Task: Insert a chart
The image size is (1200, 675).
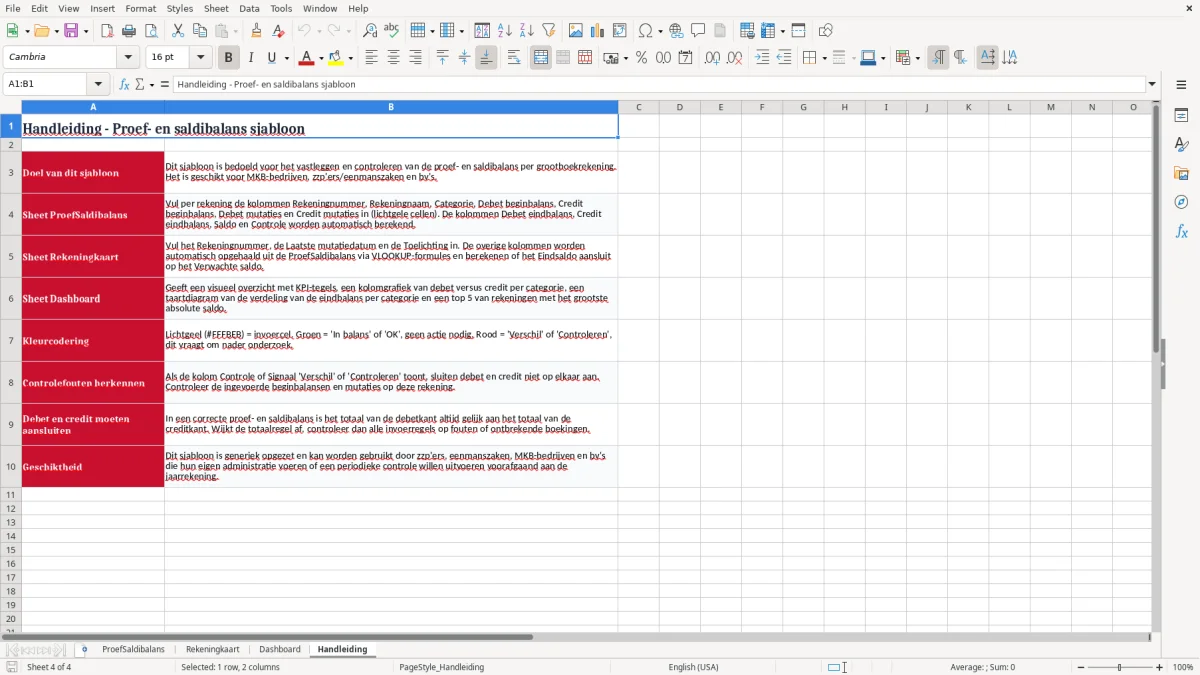Action: tap(598, 31)
